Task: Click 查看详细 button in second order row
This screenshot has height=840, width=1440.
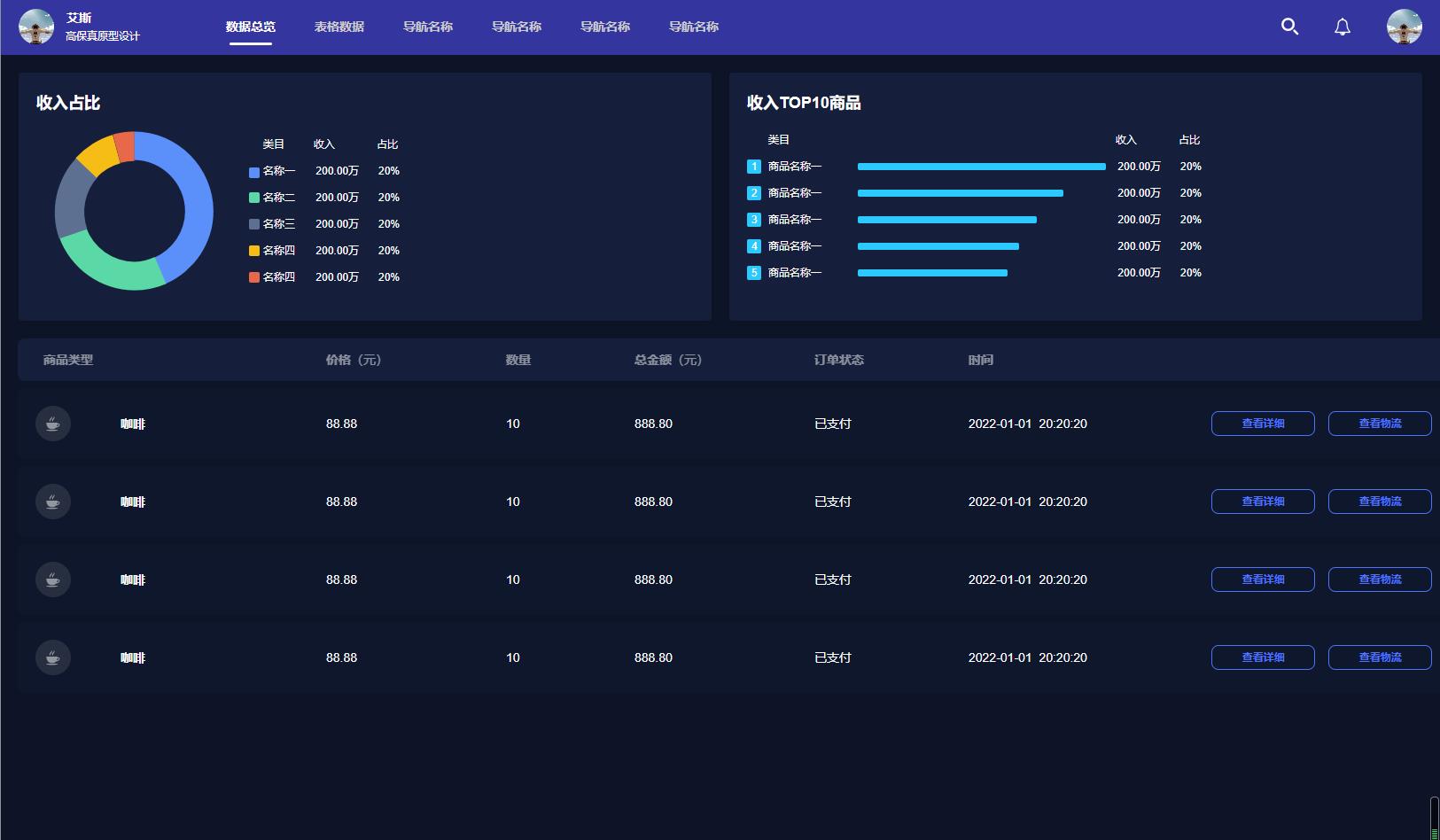Action: coord(1263,502)
